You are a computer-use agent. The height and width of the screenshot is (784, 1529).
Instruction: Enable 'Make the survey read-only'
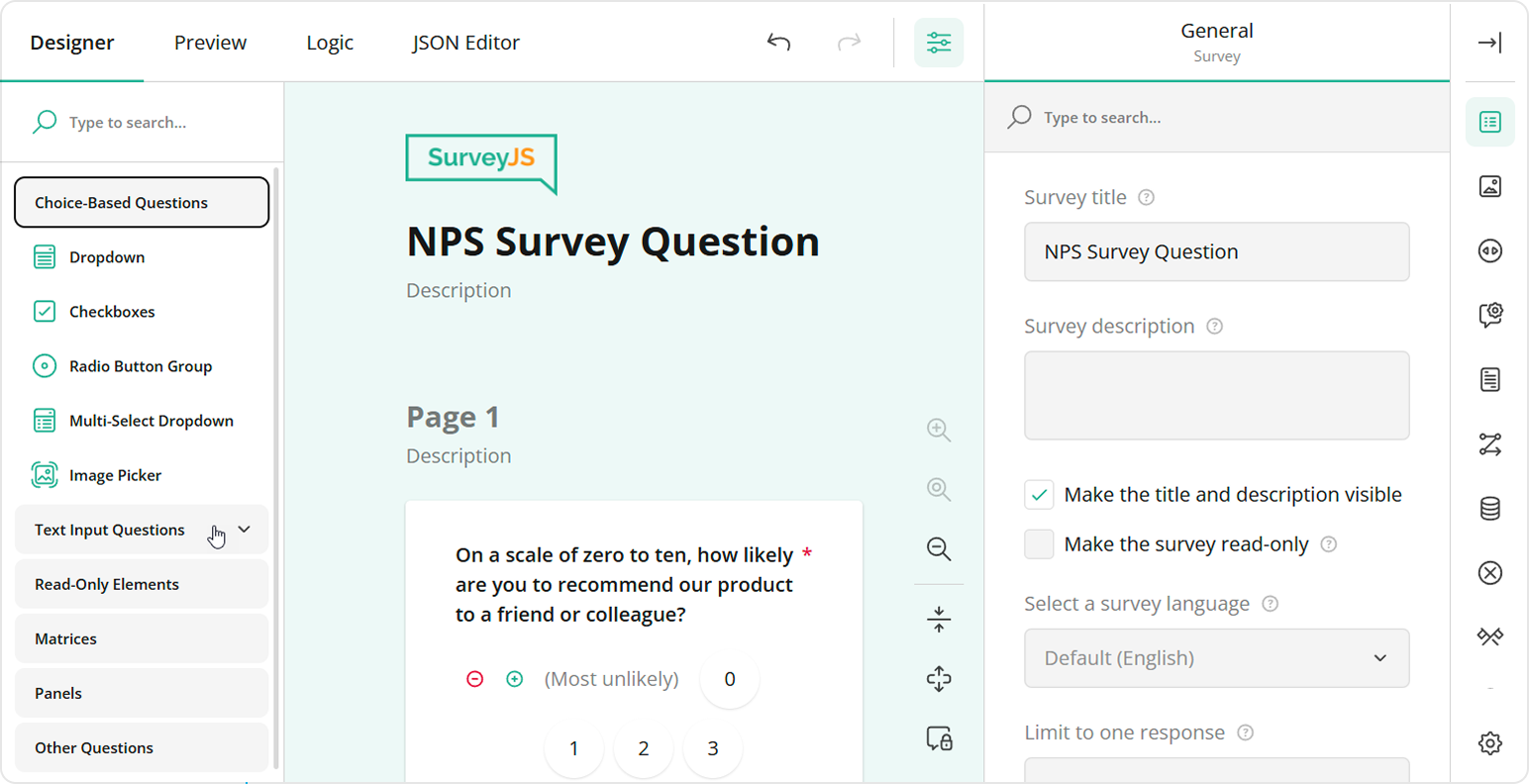click(1039, 543)
